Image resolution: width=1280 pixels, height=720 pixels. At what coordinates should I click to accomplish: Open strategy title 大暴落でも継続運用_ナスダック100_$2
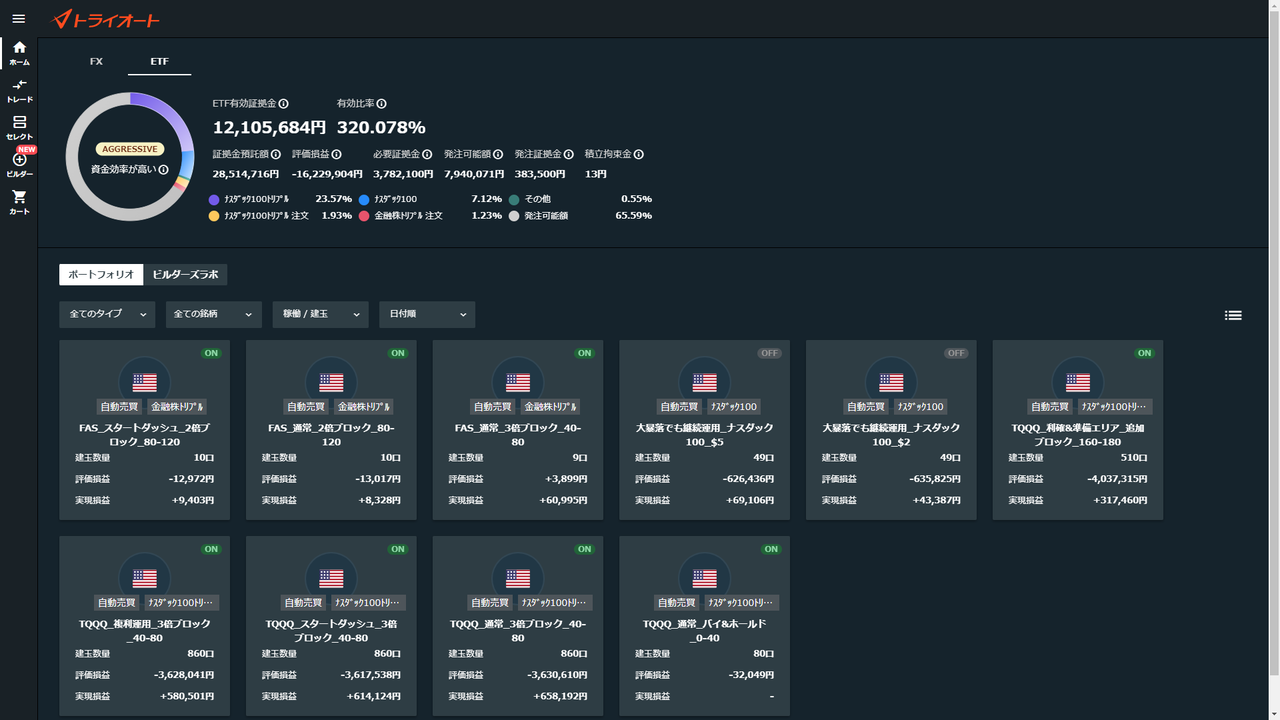[891, 434]
